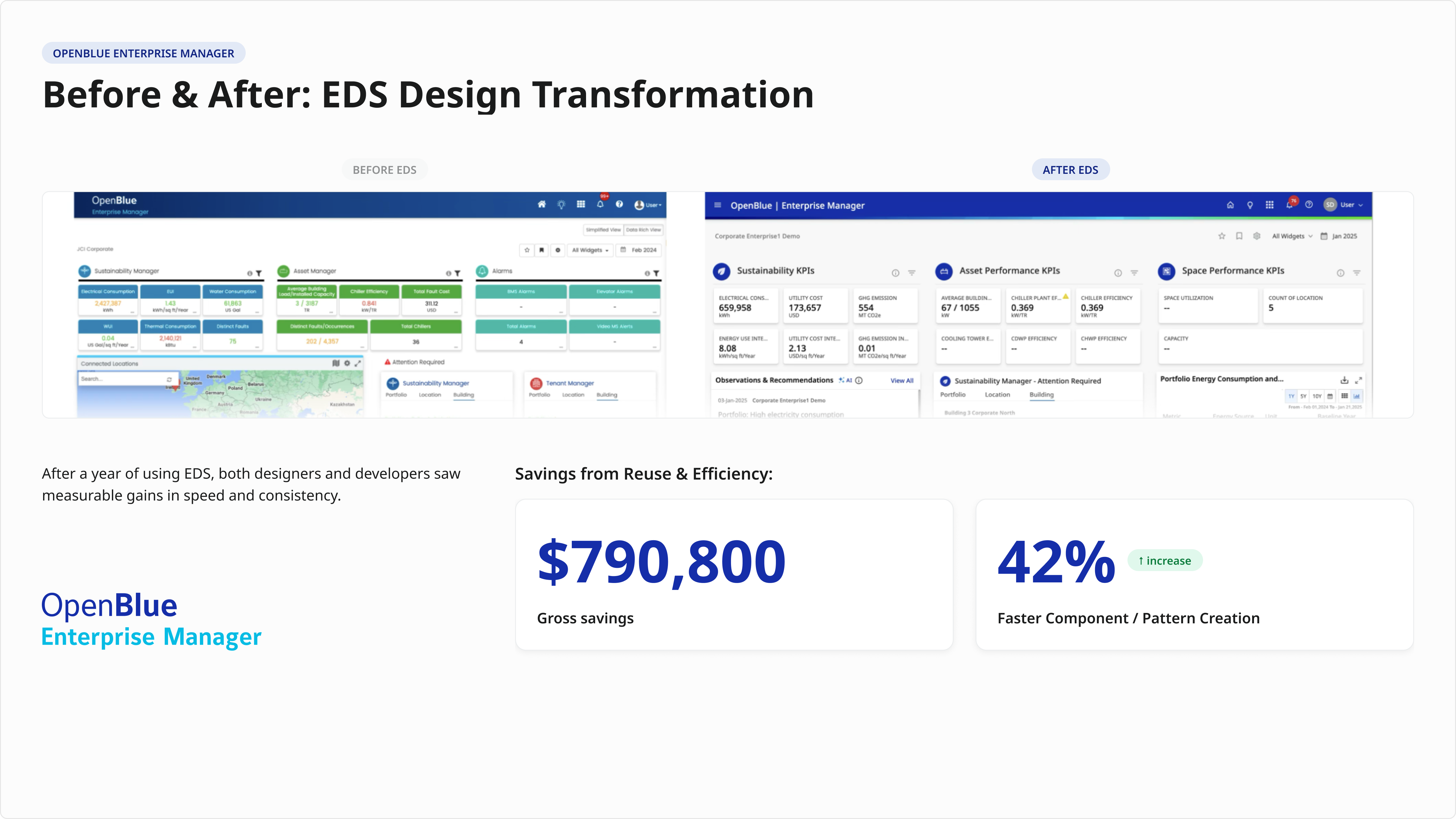Toggle Data Rich View on the Before EDS dashboard
The height and width of the screenshot is (819, 1456).
pos(643,230)
